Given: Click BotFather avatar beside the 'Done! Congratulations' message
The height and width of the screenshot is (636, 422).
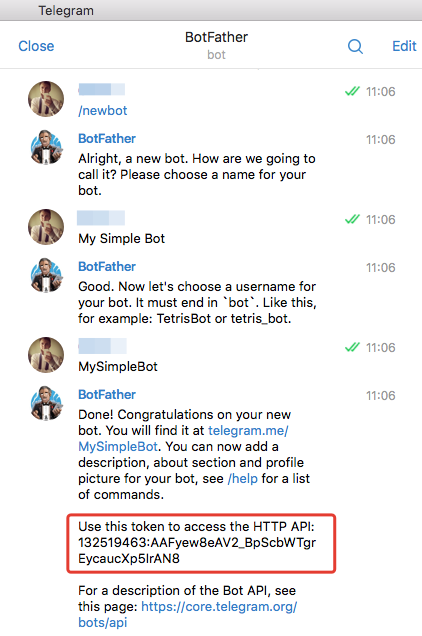Looking at the screenshot, I should coord(46,403).
